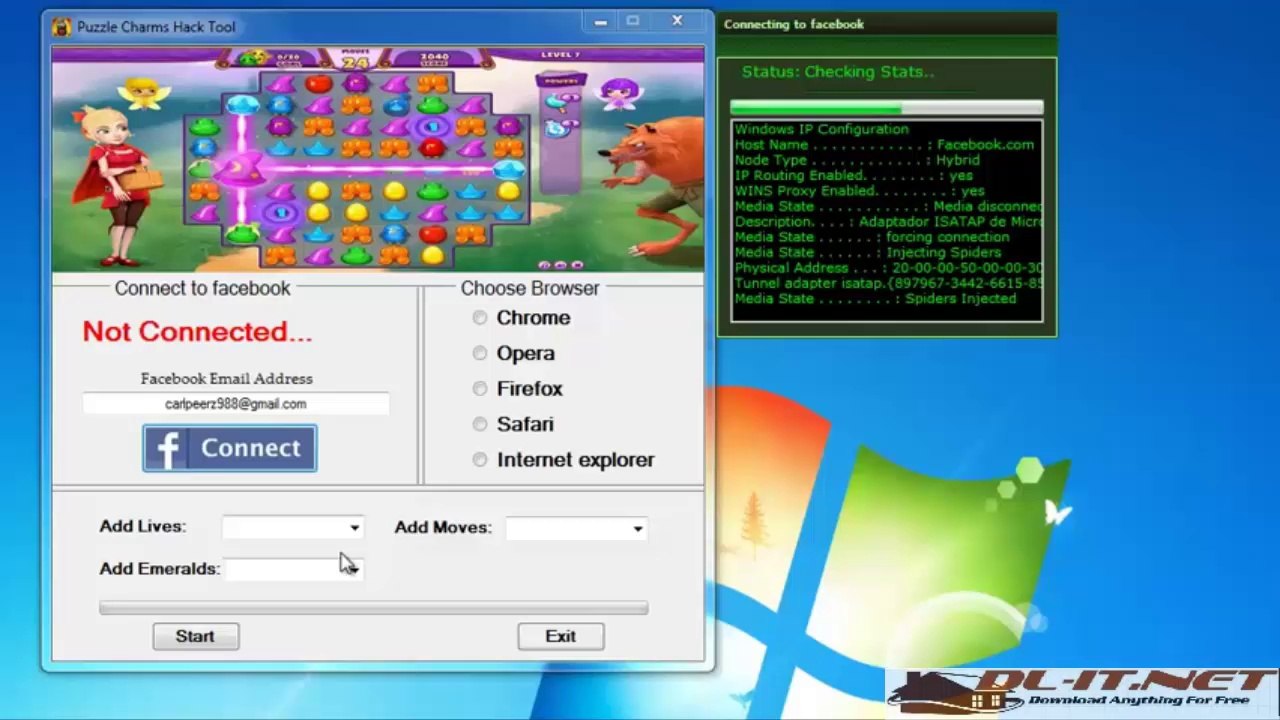This screenshot has width=1280, height=720.
Task: Click the 'Node Type' Hybrid log line
Action: coord(857,160)
